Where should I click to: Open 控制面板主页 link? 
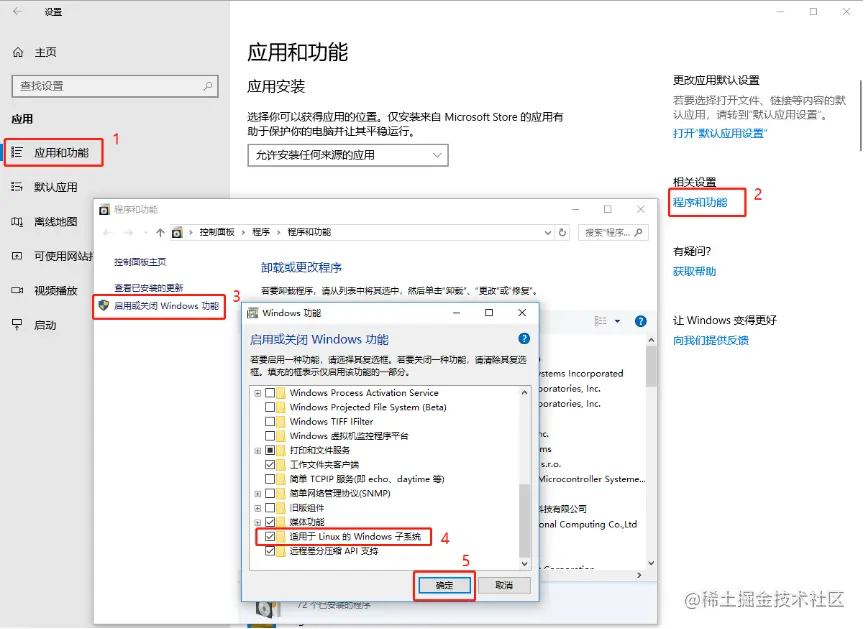pos(140,262)
